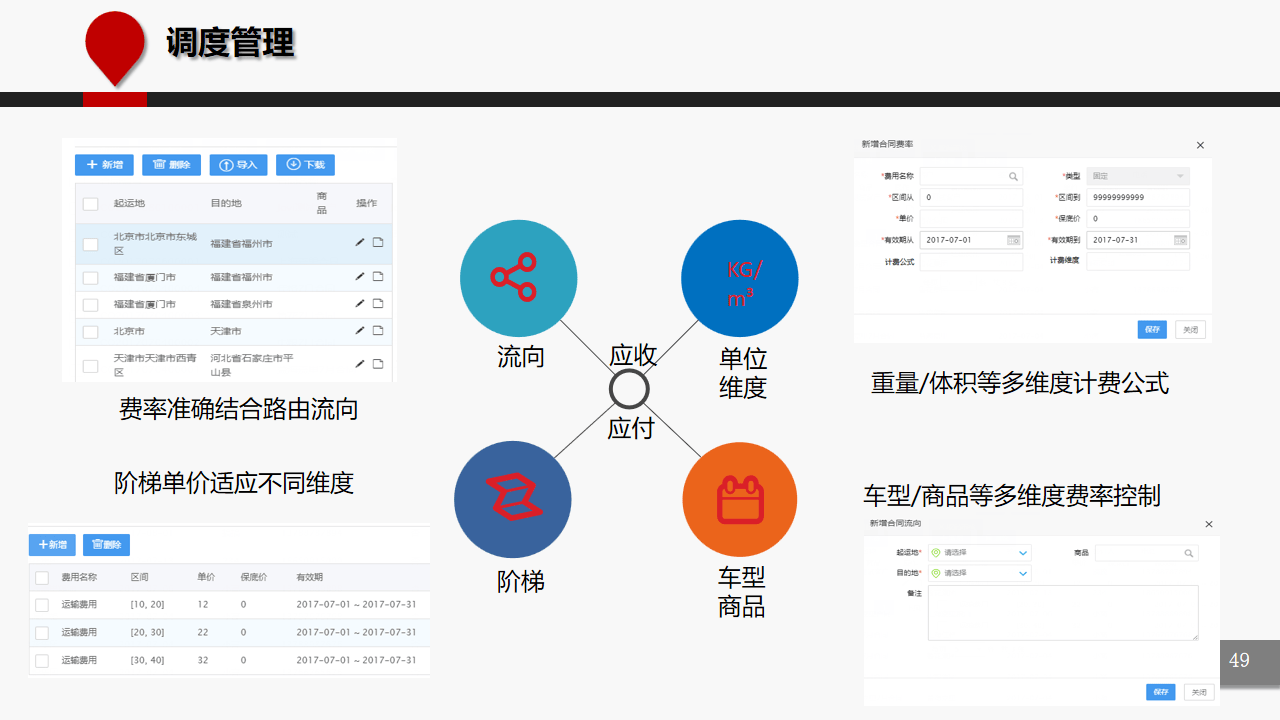Check the 北京市 to 天津市 row checkbox
This screenshot has height=720, width=1280.
[x=90, y=331]
